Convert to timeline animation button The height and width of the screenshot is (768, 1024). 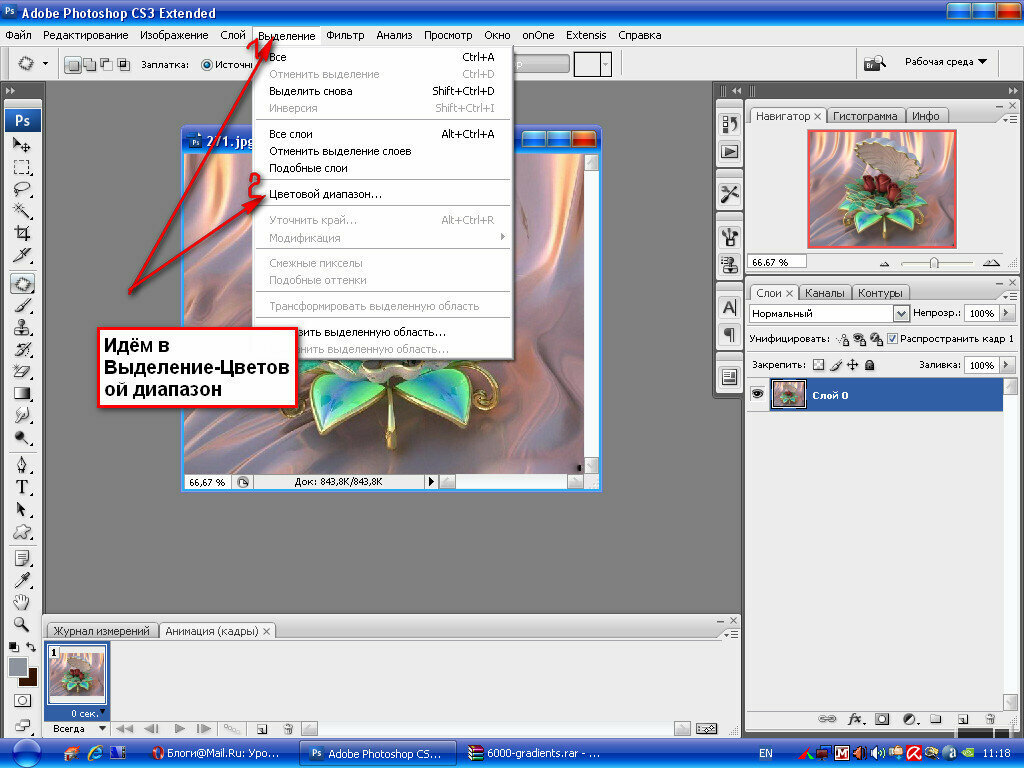tap(707, 728)
